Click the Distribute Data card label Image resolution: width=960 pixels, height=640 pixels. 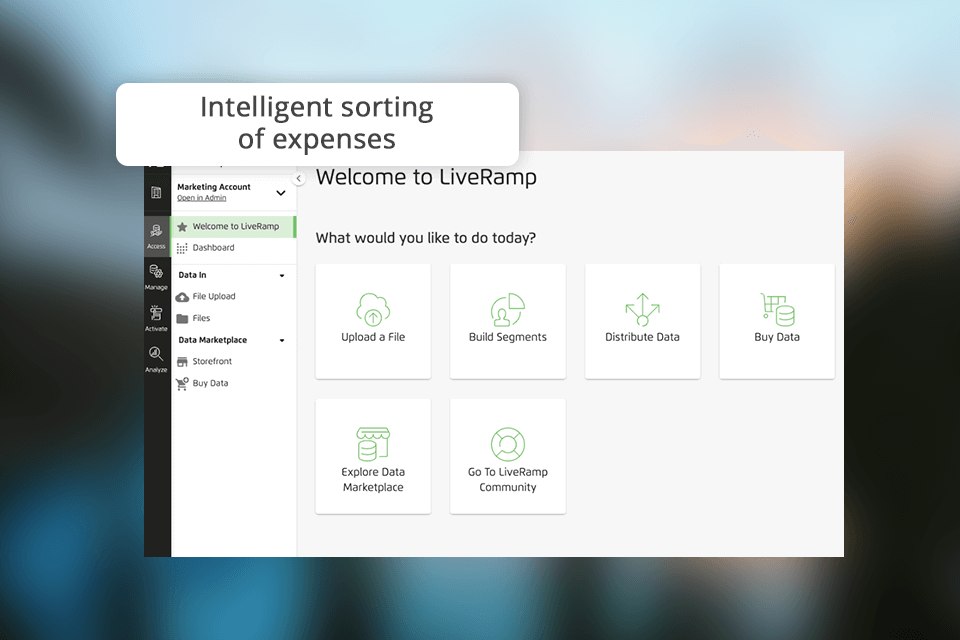(x=642, y=337)
